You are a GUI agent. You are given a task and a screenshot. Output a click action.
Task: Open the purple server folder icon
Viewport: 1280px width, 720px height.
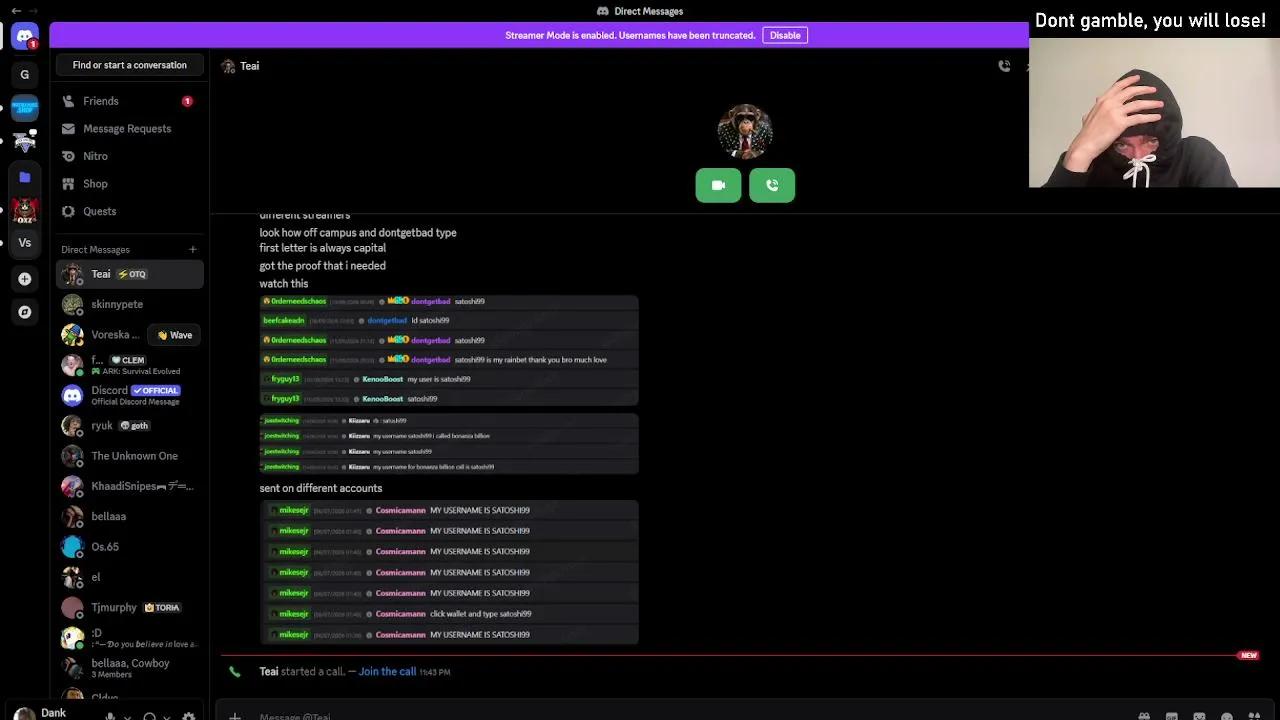(25, 177)
